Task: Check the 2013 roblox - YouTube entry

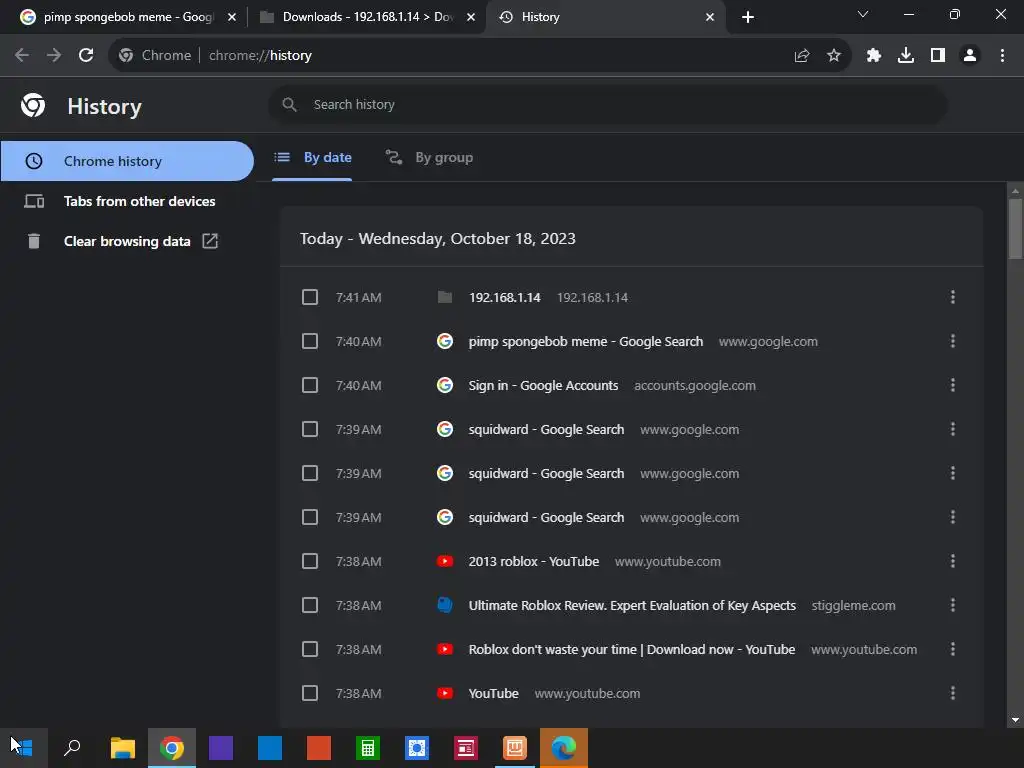Action: click(310, 561)
